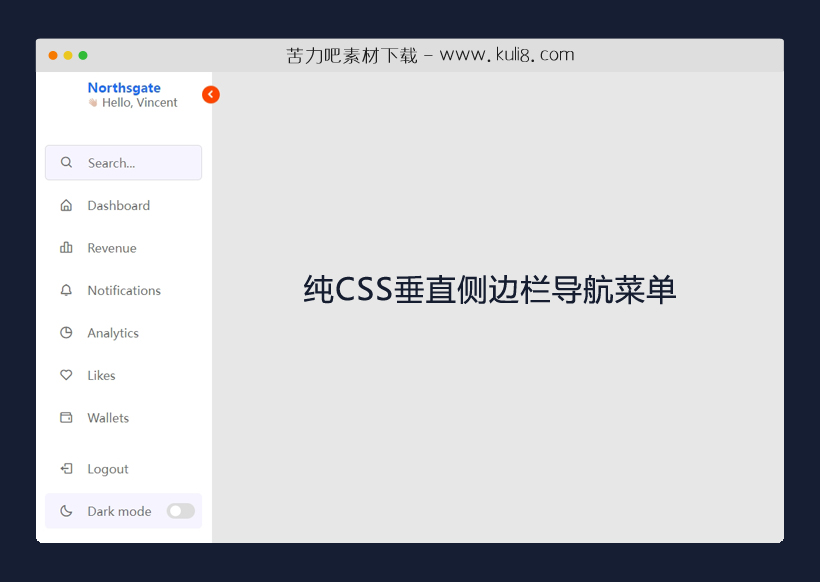Screen dimensions: 820x582
Task: Open Wallets using the wallet icon
Action: [65, 418]
